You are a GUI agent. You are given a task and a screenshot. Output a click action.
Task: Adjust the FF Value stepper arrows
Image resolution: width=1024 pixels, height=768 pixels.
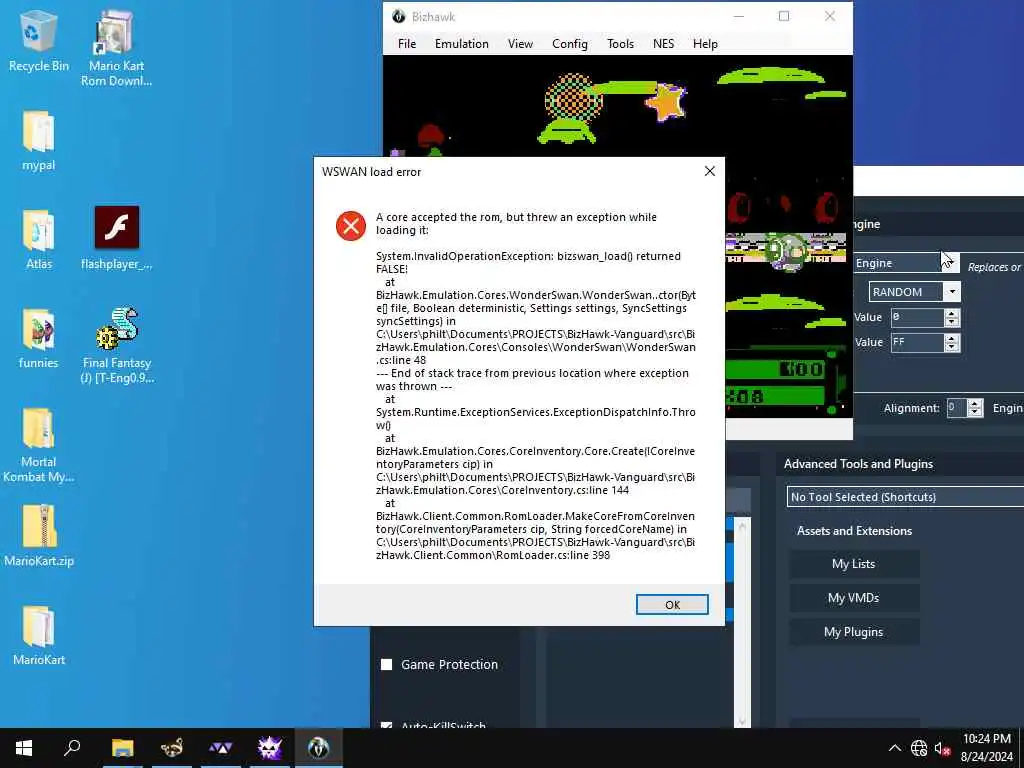[x=952, y=342]
